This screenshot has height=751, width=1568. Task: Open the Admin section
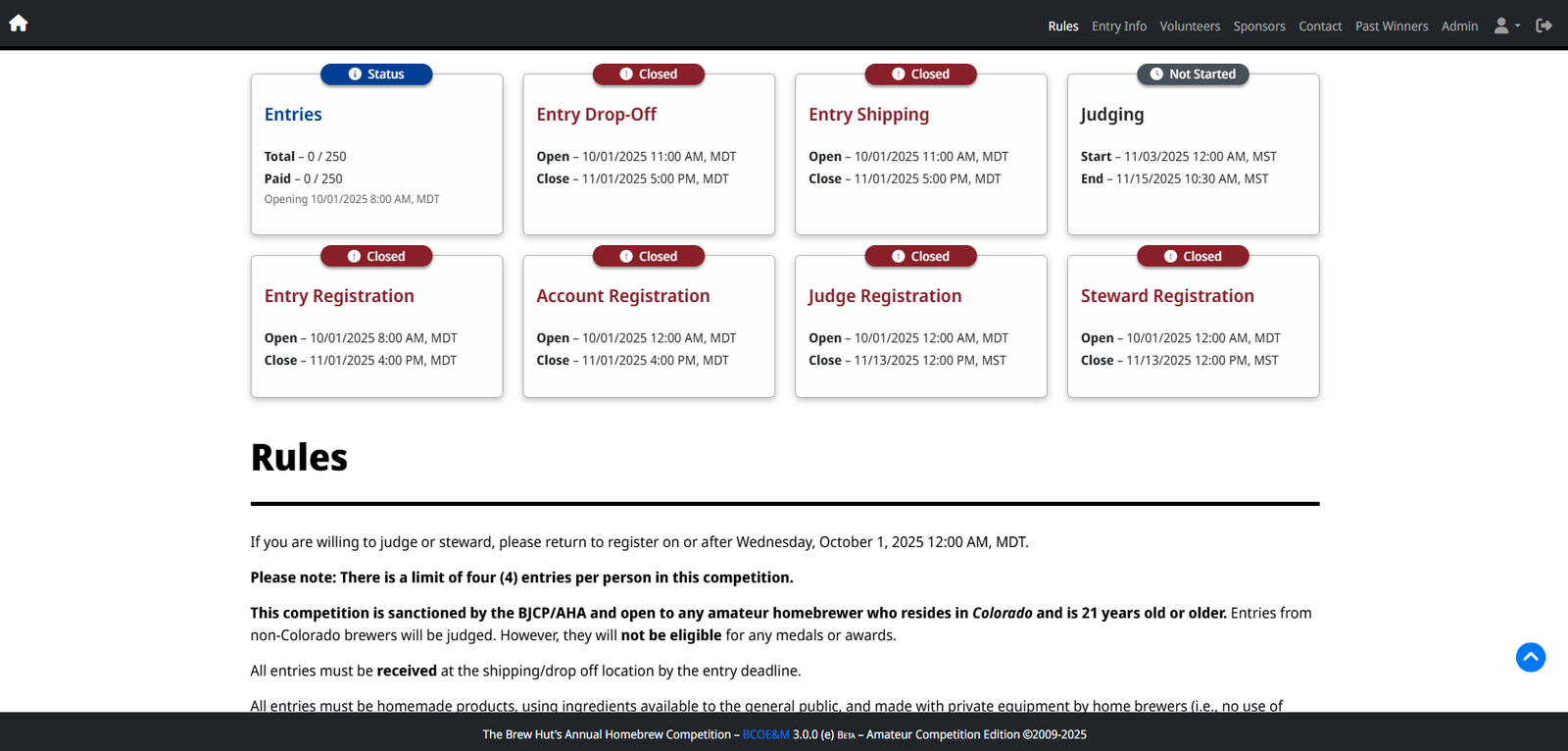[x=1459, y=26]
